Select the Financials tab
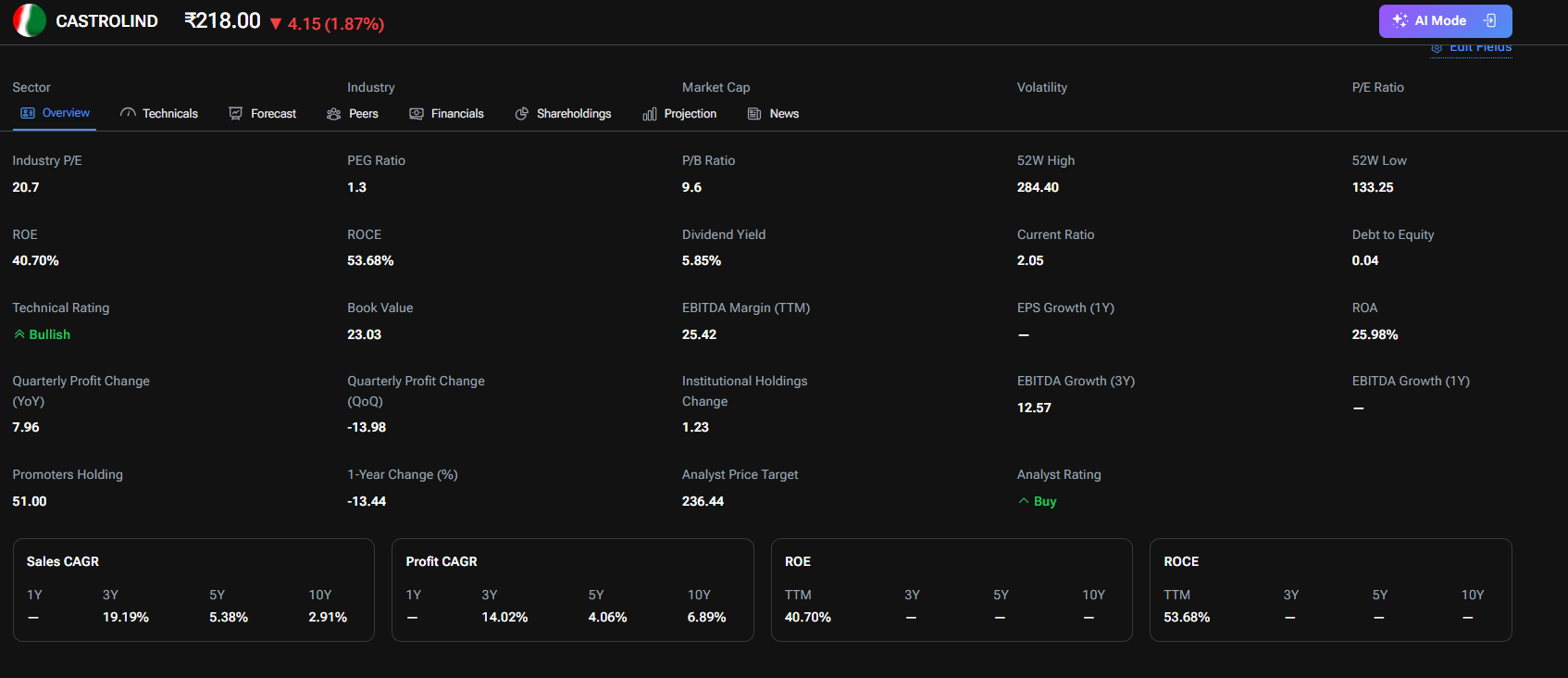 (447, 114)
